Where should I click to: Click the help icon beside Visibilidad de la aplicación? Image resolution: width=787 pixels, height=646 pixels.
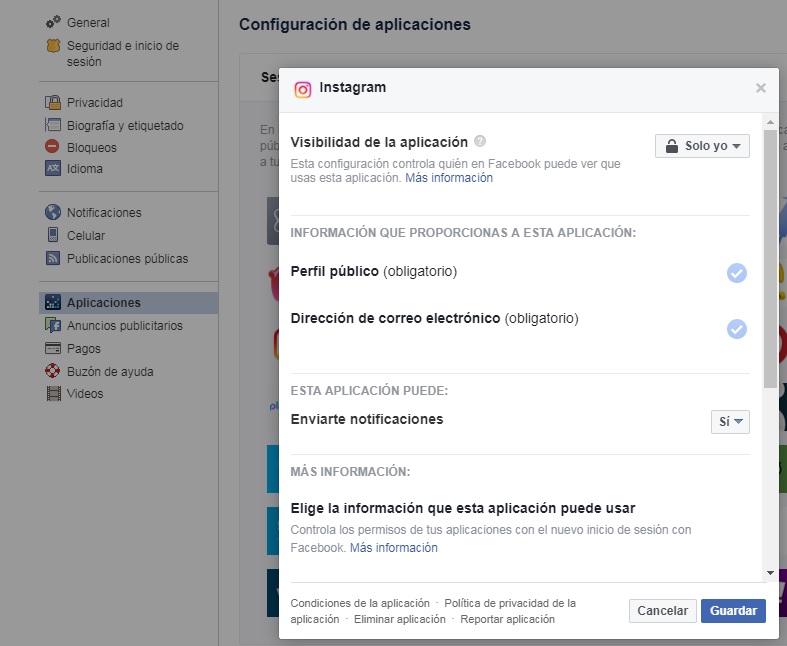coord(480,142)
